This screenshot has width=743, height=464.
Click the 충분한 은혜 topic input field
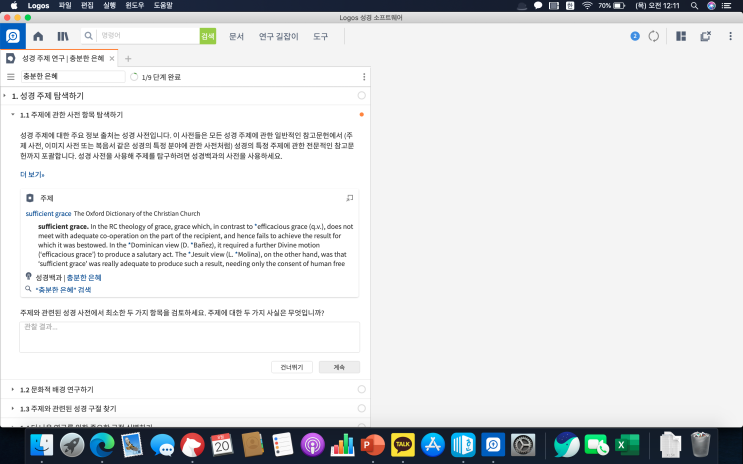point(73,76)
